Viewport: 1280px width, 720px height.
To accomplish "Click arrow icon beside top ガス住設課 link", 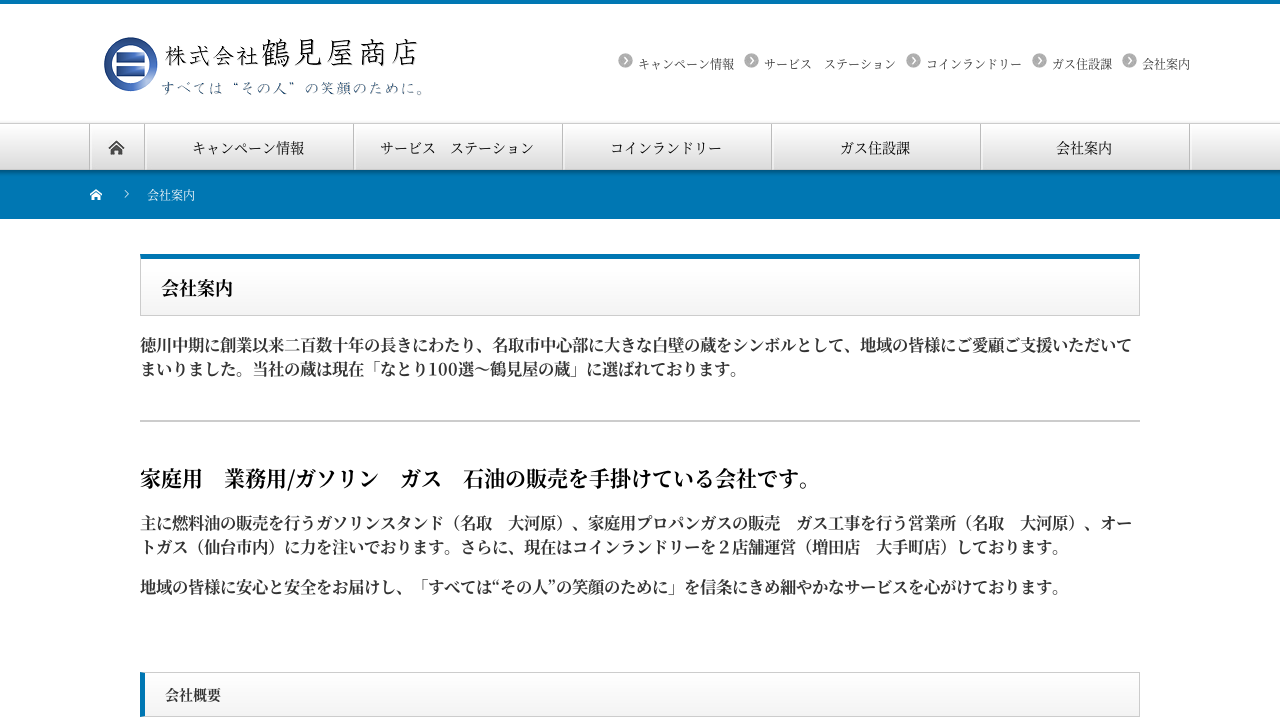I will 1039,61.
